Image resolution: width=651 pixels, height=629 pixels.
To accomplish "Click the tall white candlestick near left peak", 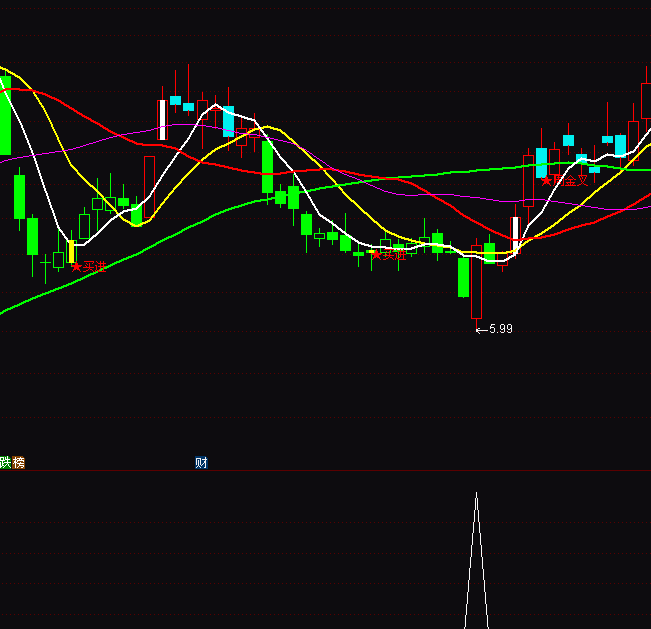I will click(162, 119).
